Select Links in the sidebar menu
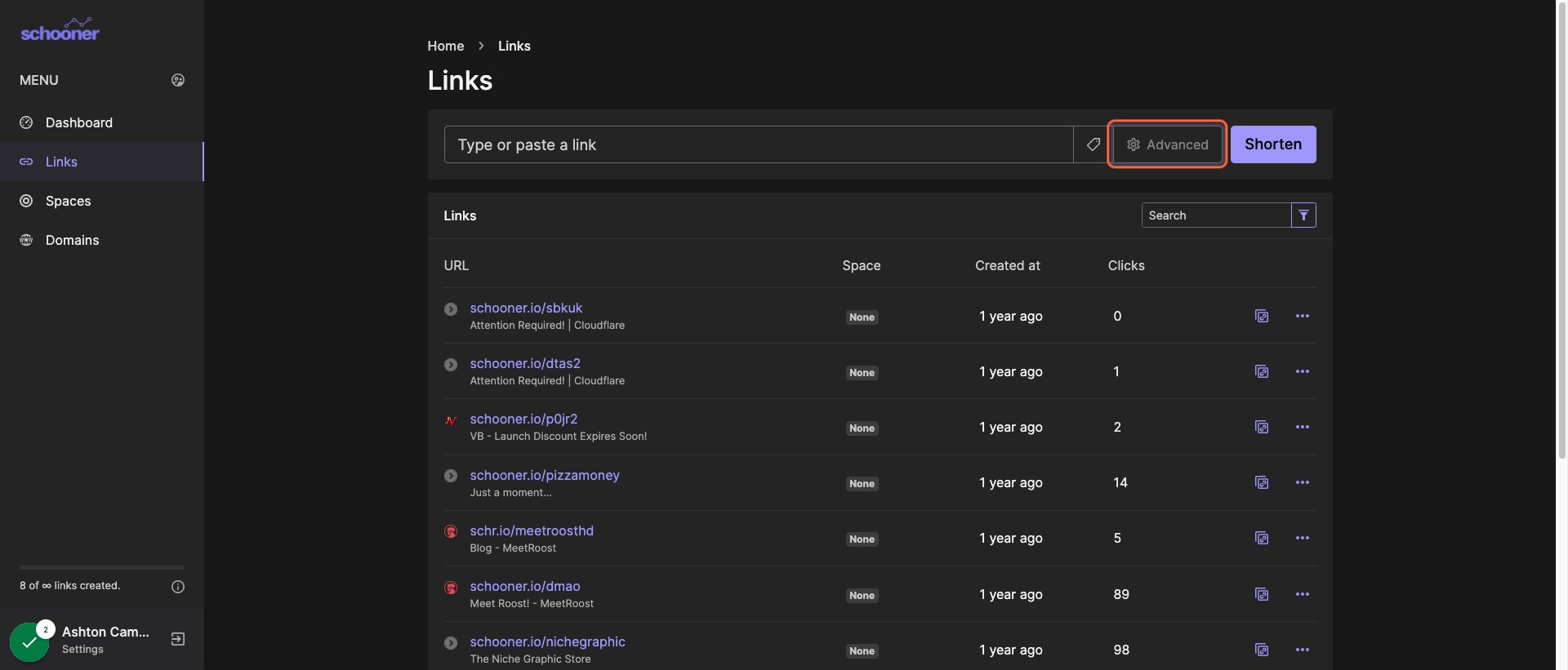The width and height of the screenshot is (1568, 670). 101,162
